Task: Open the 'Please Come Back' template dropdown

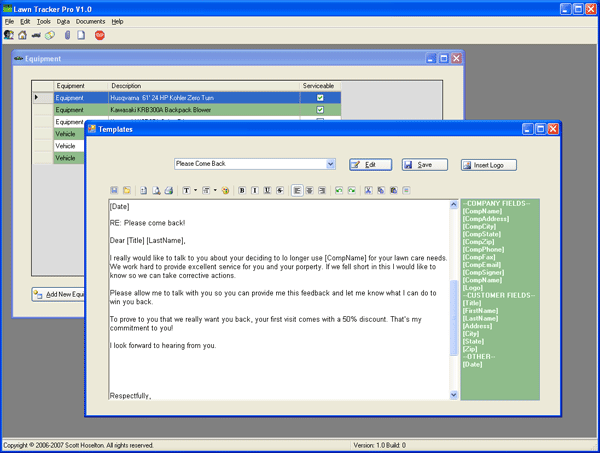Action: (x=330, y=164)
